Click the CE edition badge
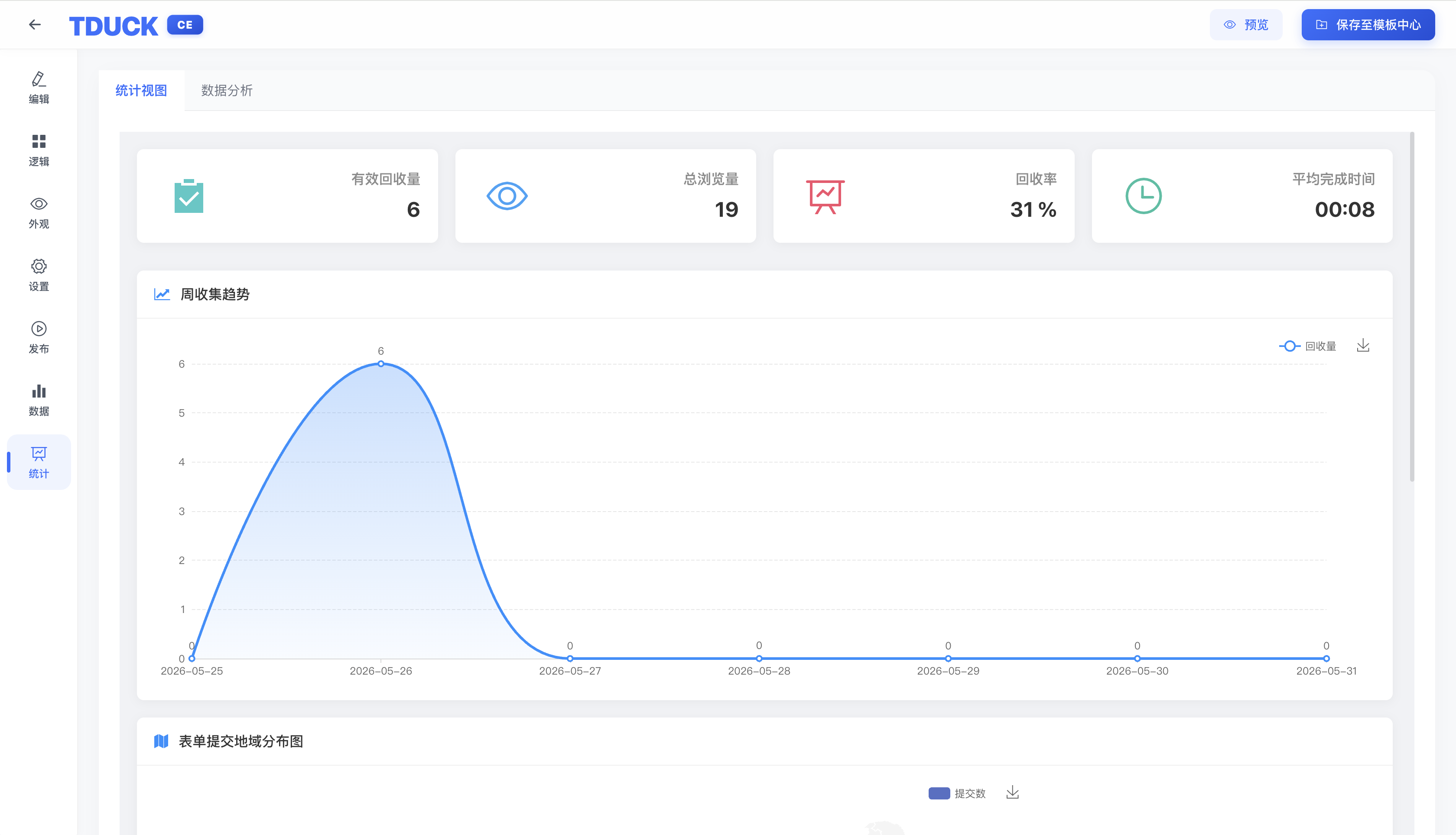Image resolution: width=1456 pixels, height=835 pixels. point(185,25)
